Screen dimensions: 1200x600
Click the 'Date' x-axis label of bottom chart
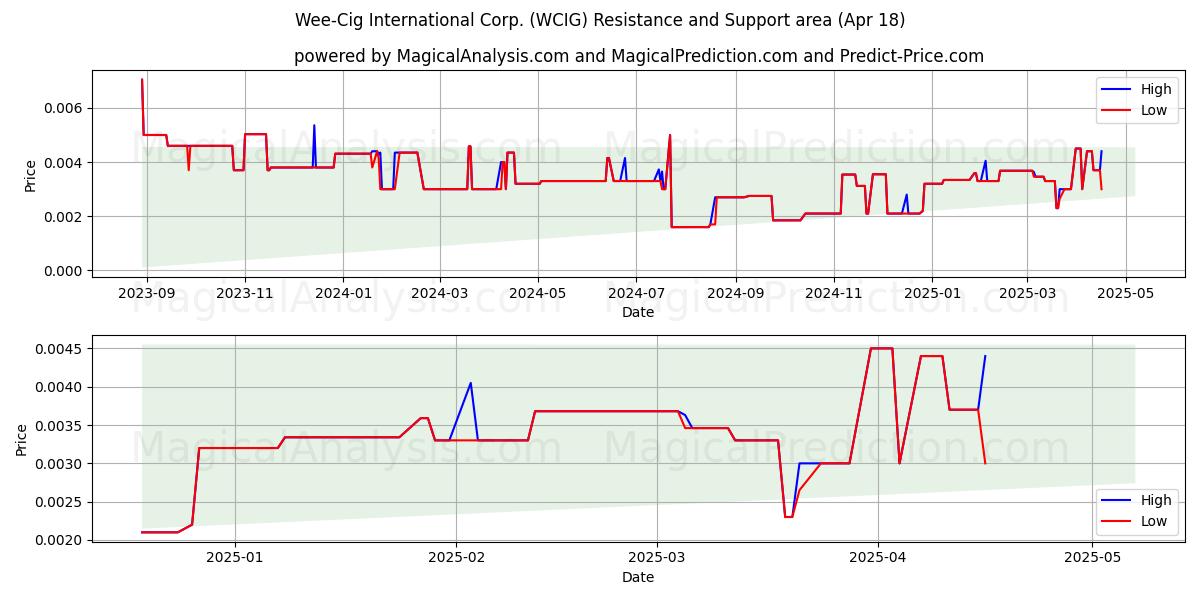[x=638, y=577]
